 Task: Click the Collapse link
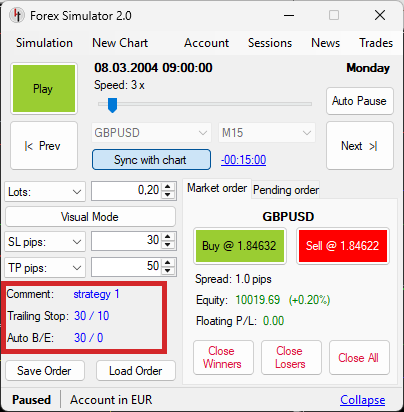pos(363,400)
